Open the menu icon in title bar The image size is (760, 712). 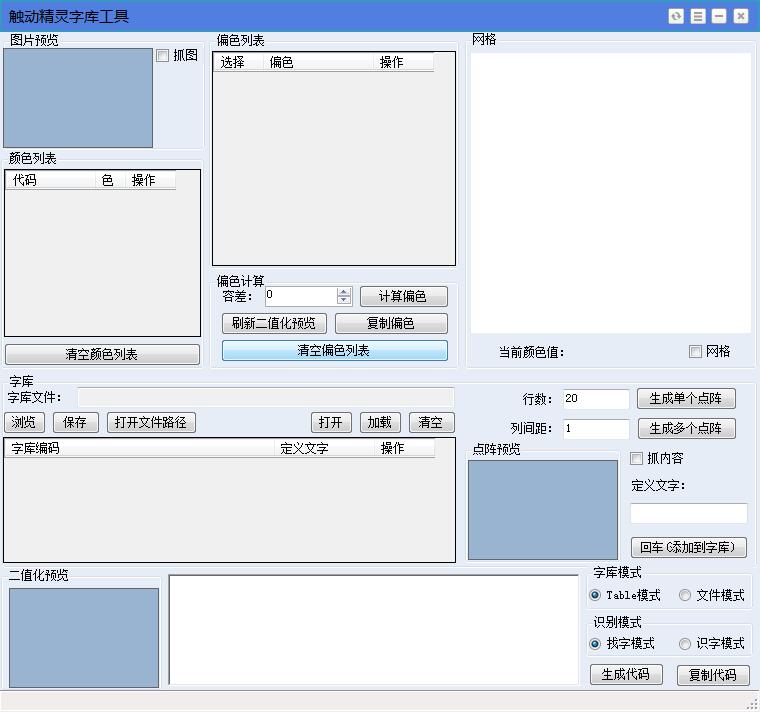(x=698, y=16)
